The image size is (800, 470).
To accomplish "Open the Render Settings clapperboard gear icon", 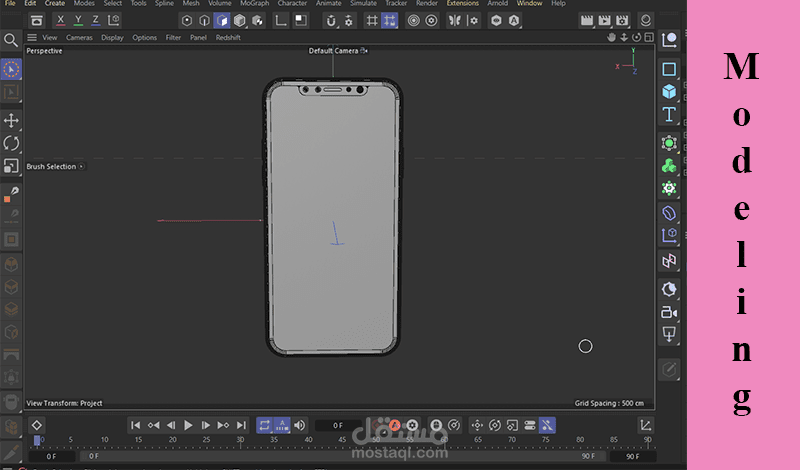I will pos(622,20).
